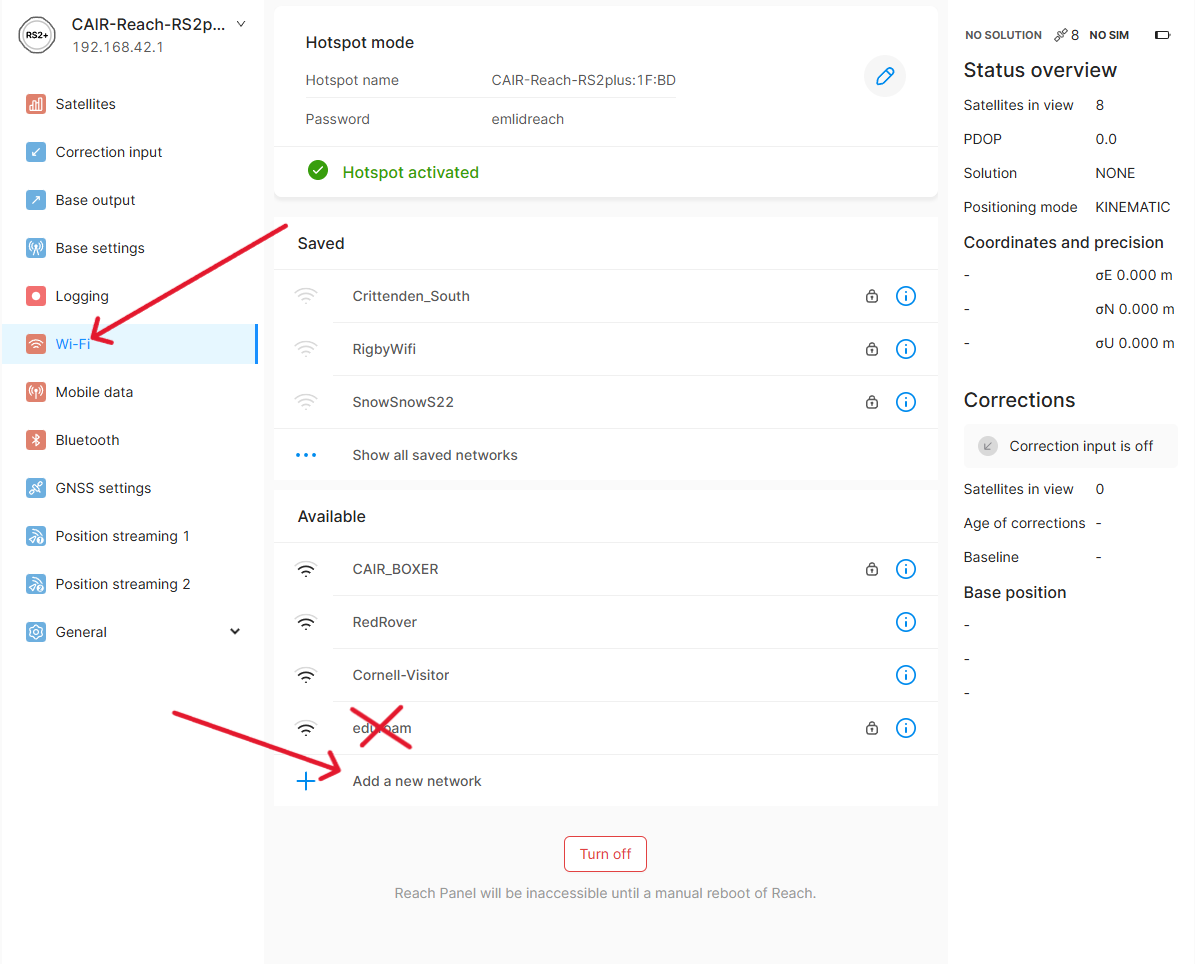Image resolution: width=1195 pixels, height=964 pixels.
Task: Click the GNSS settings satellite icon
Action: coord(36,488)
